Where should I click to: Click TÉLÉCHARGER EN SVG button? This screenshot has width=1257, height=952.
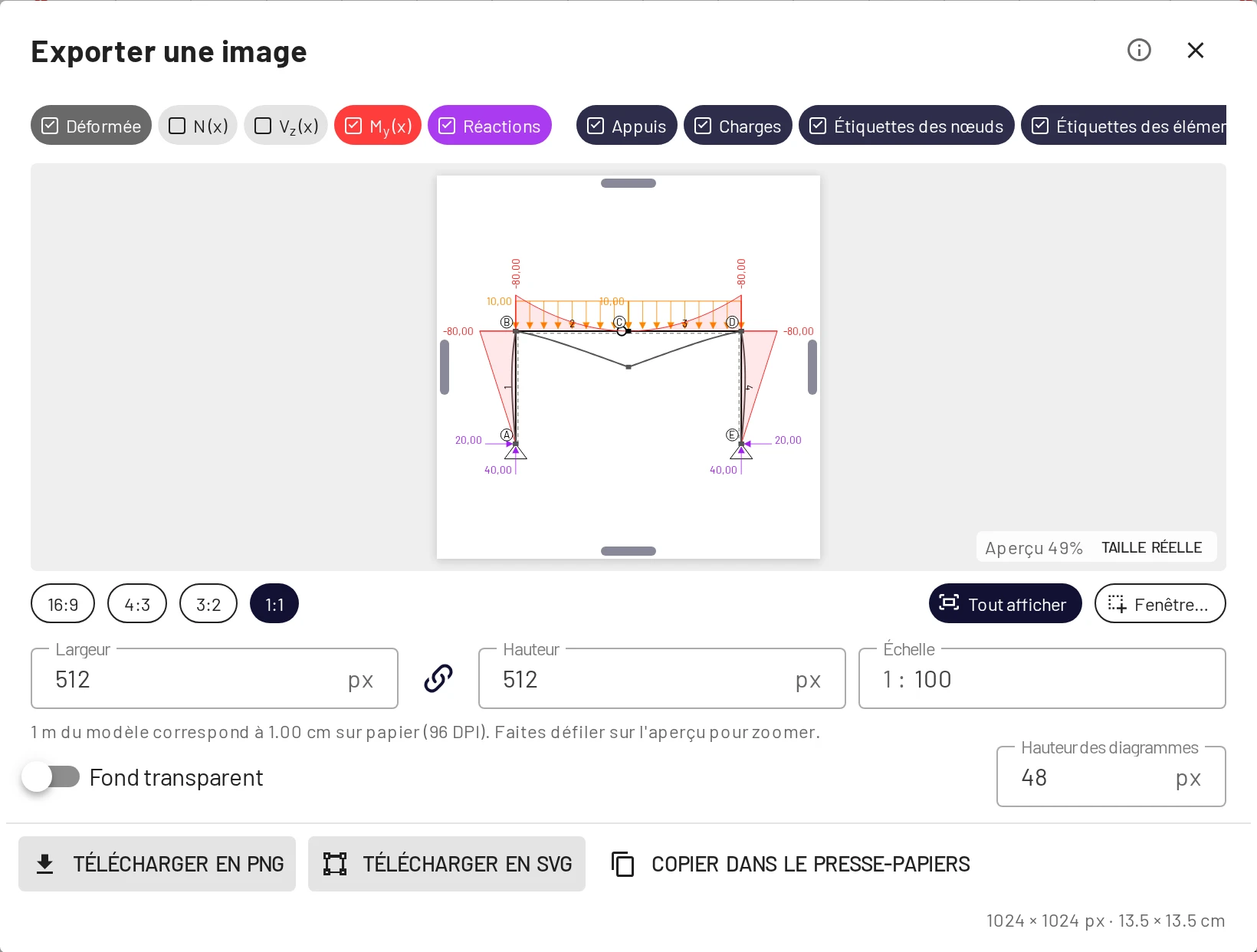(447, 864)
